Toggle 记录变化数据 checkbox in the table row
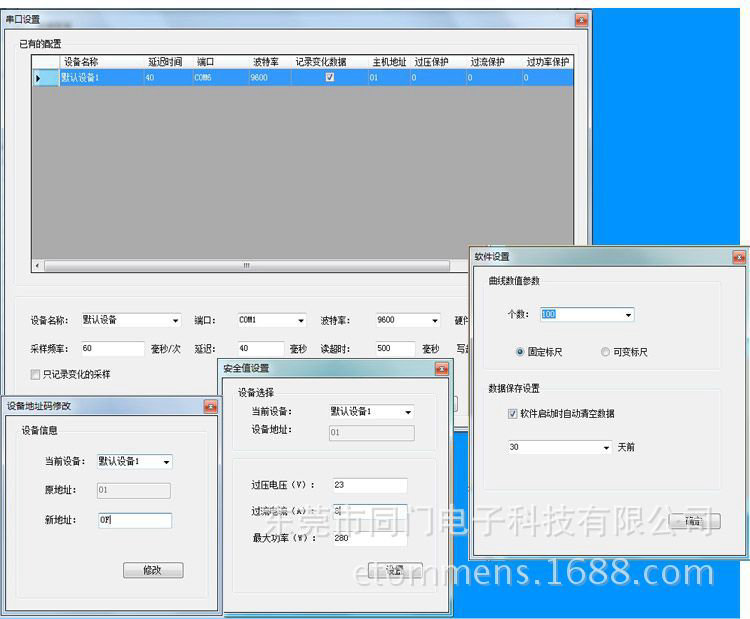Viewport: 750px width, 619px height. (x=330, y=77)
